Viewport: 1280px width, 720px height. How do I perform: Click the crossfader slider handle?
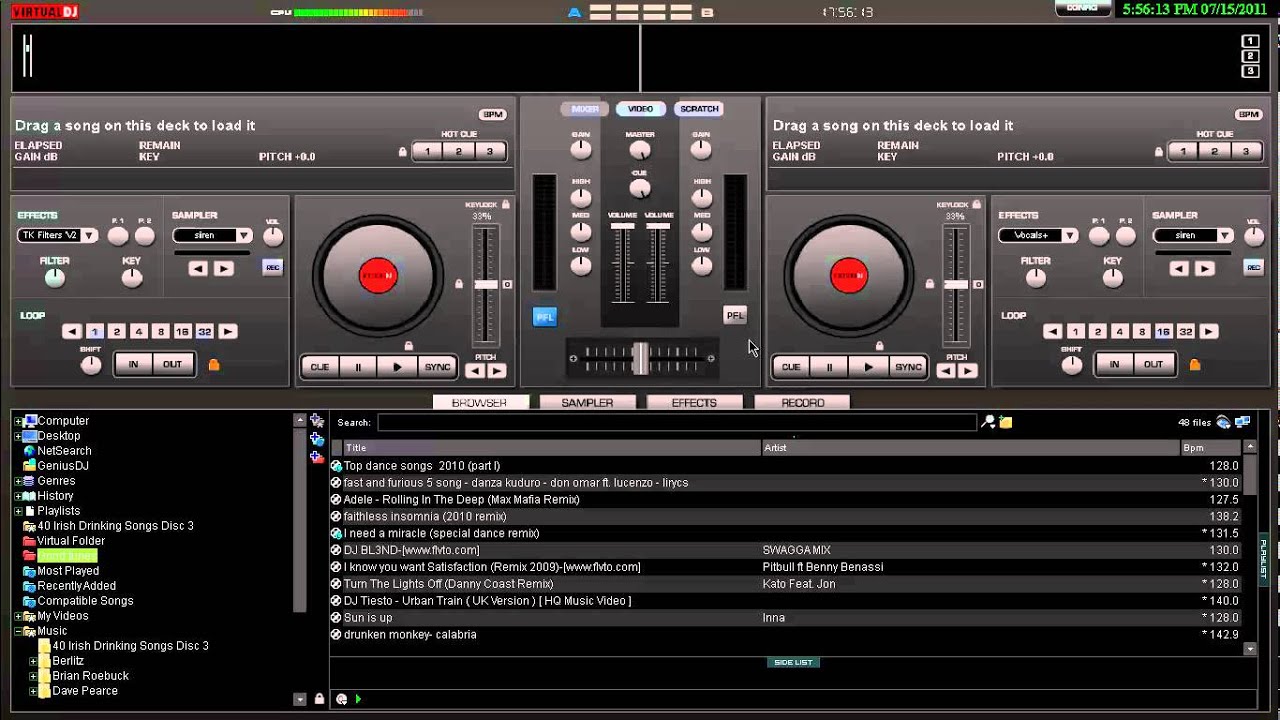pyautogui.click(x=640, y=358)
